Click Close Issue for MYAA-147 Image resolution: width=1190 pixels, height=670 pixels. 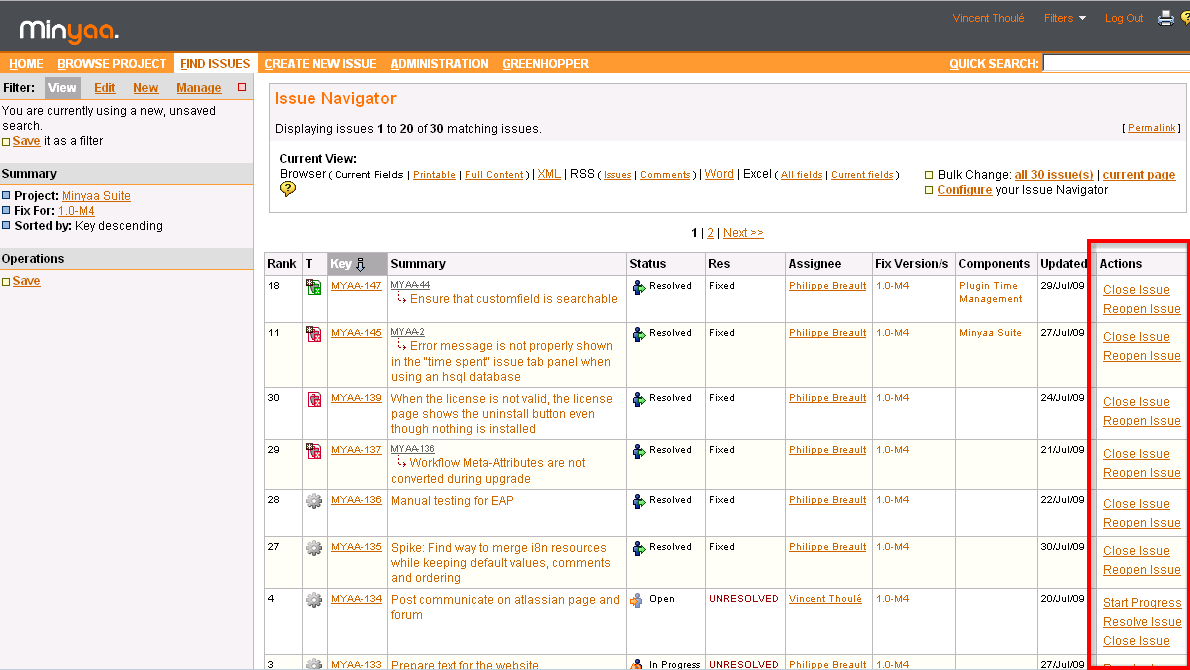coord(1136,290)
